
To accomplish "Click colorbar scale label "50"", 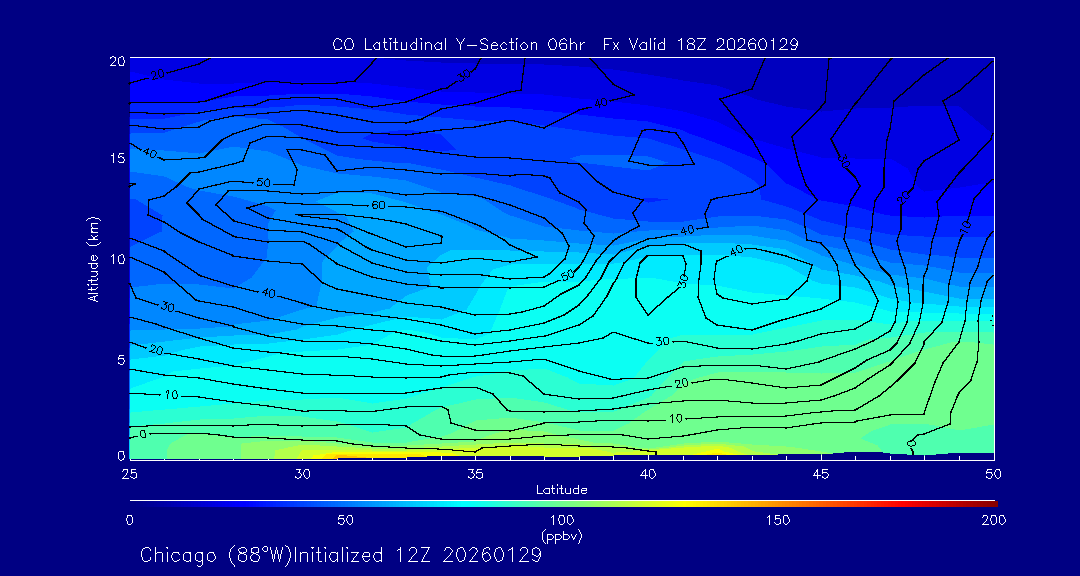I will [x=346, y=520].
